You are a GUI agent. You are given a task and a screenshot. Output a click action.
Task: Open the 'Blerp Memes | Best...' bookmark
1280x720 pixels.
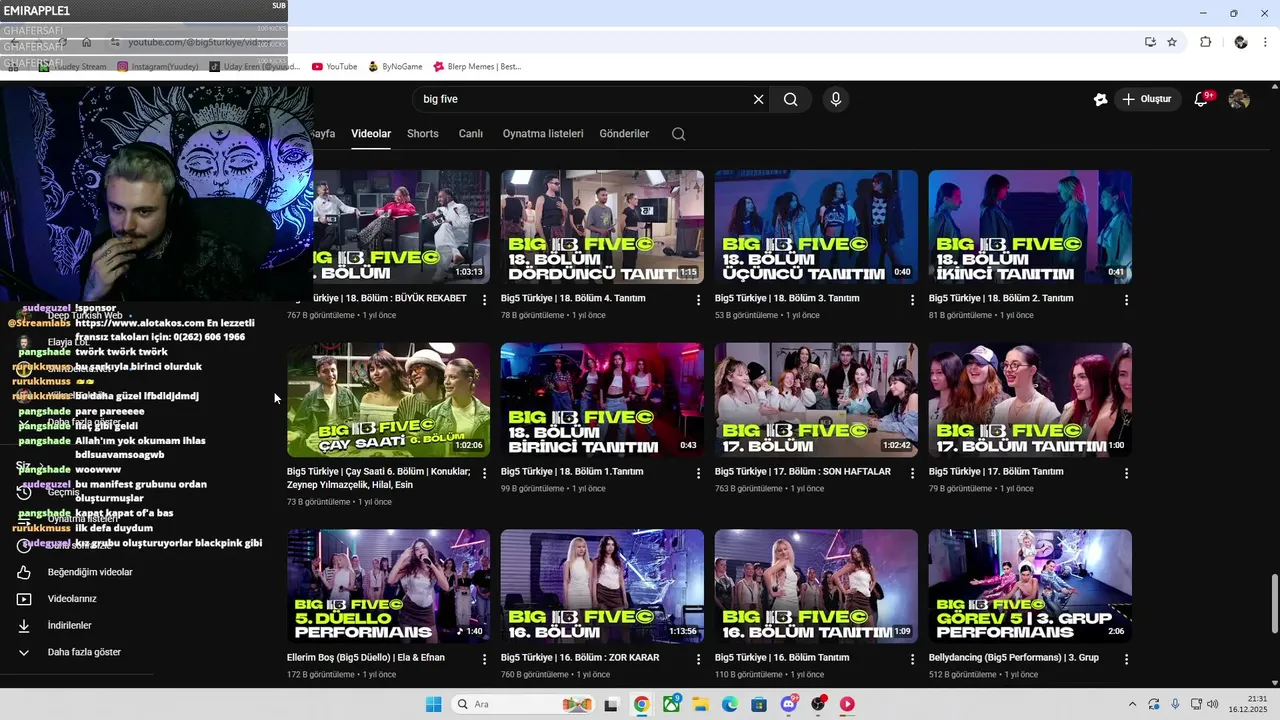tap(477, 67)
